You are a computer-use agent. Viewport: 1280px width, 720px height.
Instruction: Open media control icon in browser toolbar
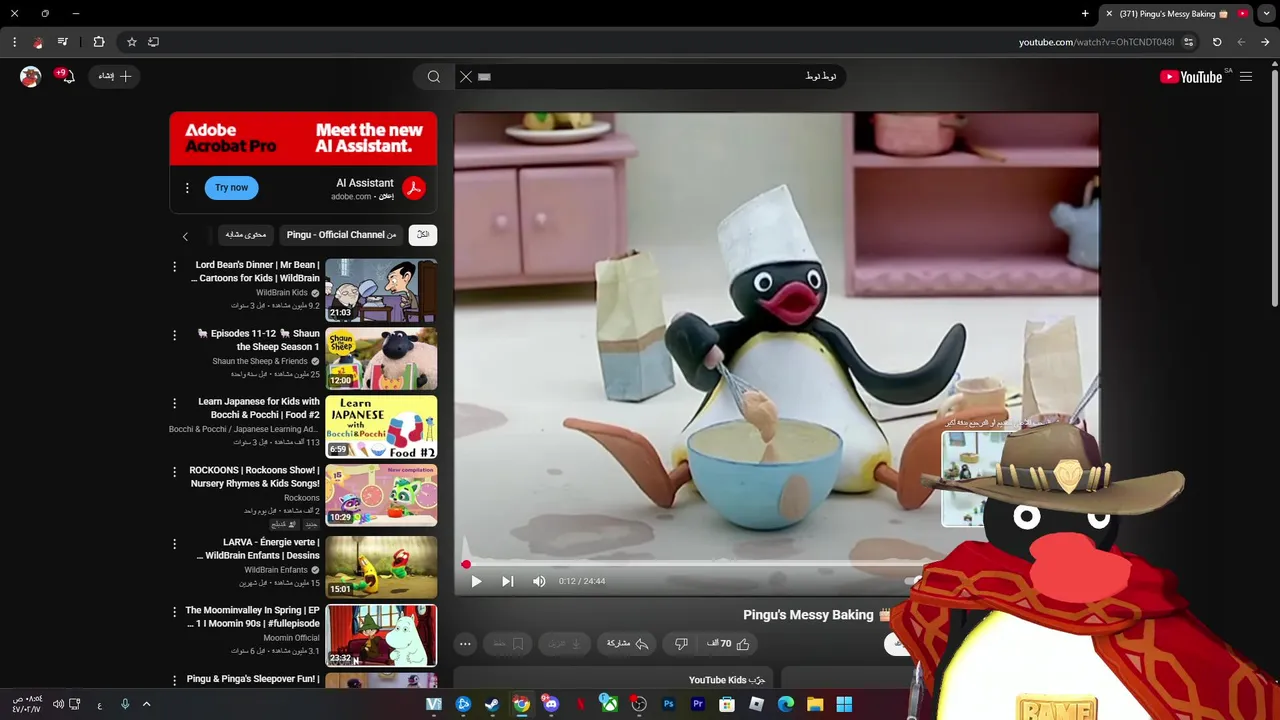tap(63, 42)
